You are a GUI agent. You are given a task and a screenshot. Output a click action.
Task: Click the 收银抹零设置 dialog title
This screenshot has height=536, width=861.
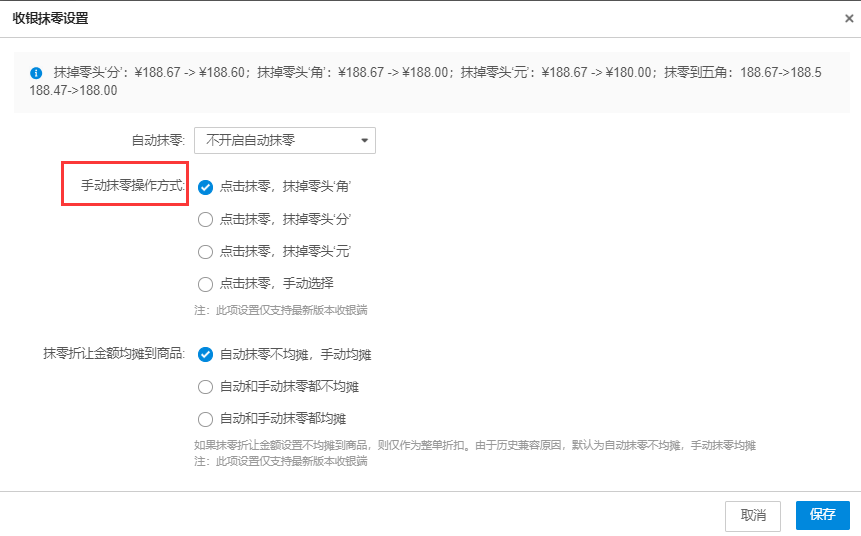[x=51, y=19]
